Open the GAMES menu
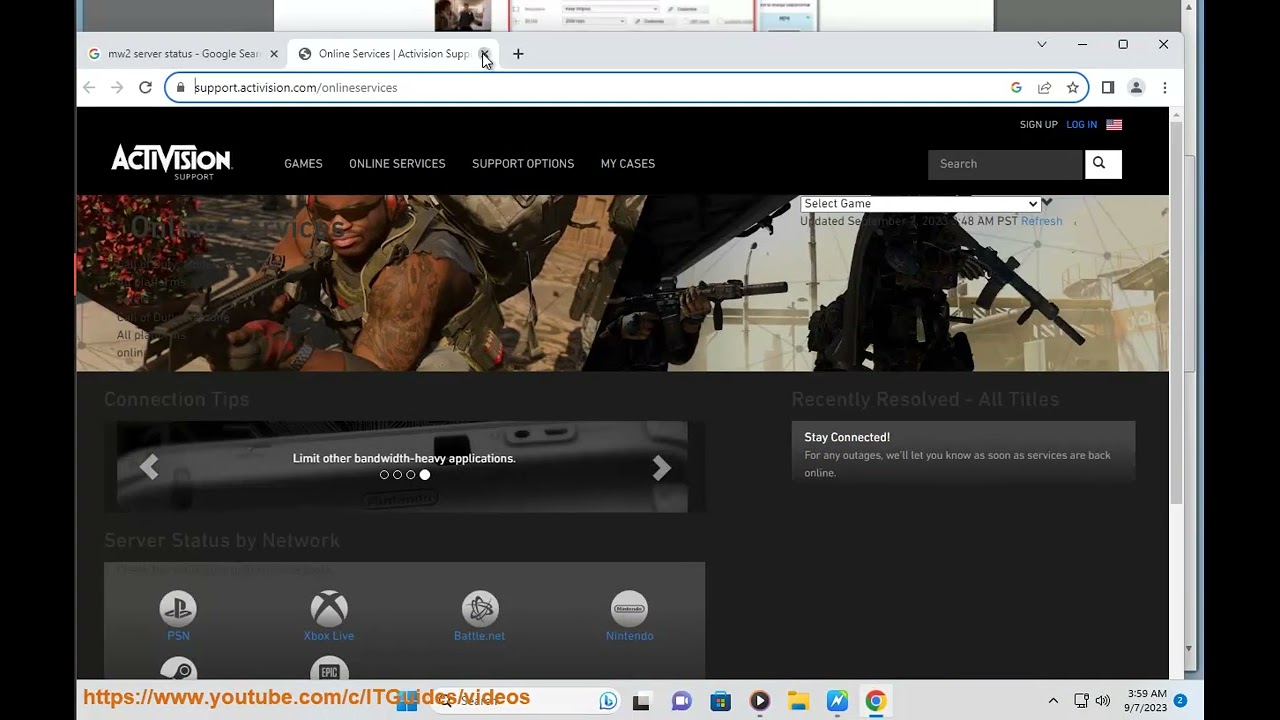This screenshot has width=1280, height=720. pos(303,164)
